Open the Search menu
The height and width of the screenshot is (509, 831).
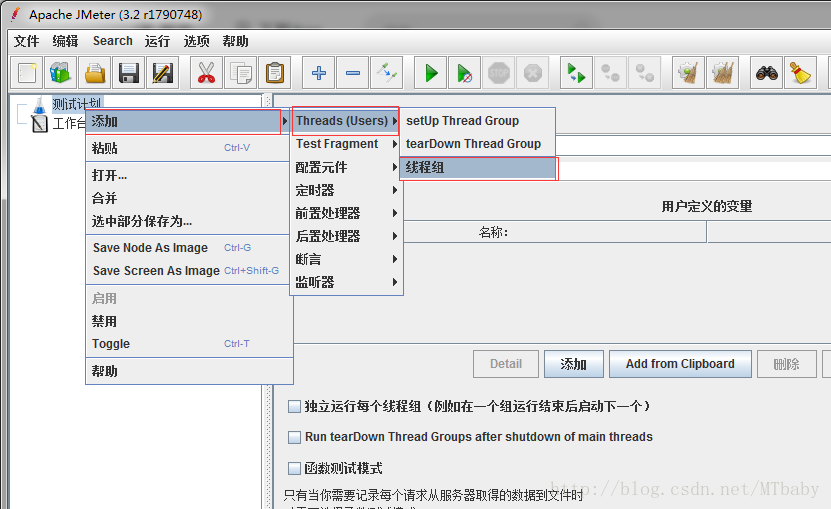click(112, 41)
